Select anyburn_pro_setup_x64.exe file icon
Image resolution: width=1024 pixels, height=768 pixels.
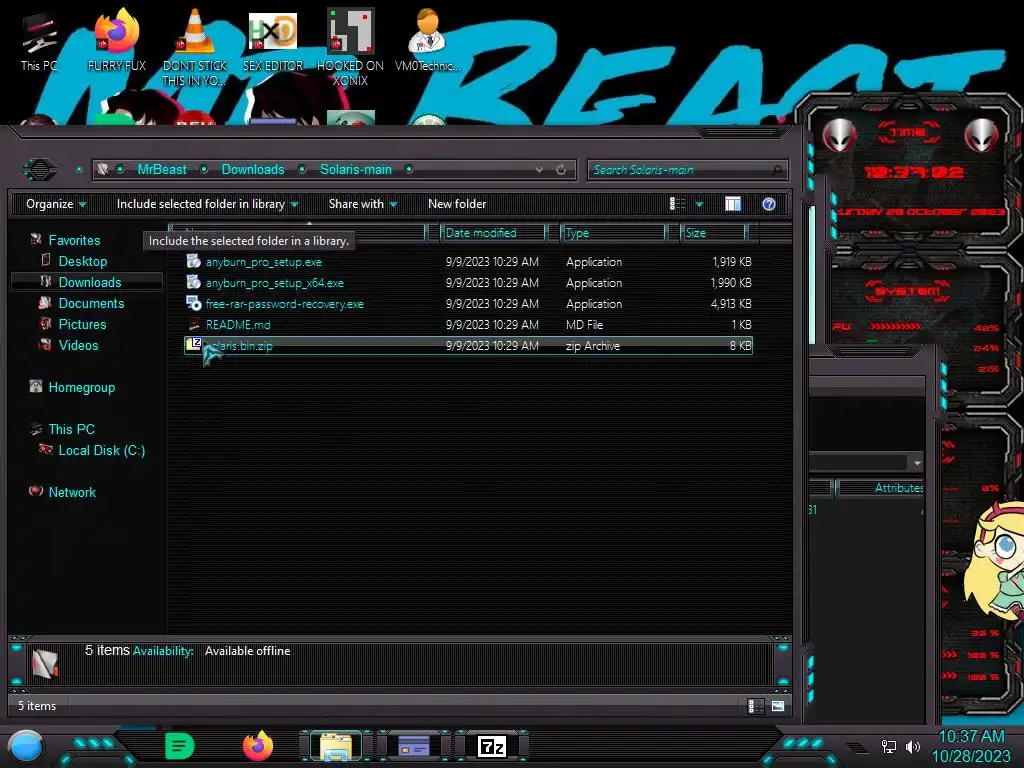pos(193,282)
